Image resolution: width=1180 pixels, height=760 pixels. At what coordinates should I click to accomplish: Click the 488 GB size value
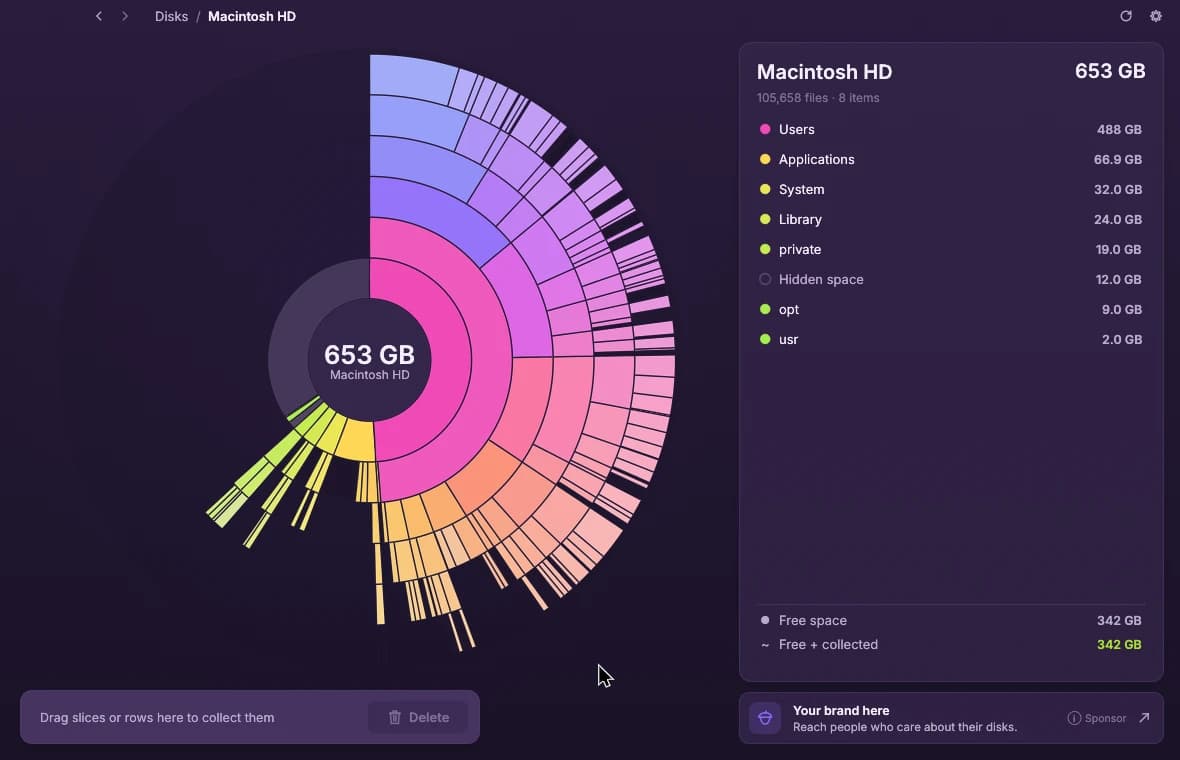1119,129
